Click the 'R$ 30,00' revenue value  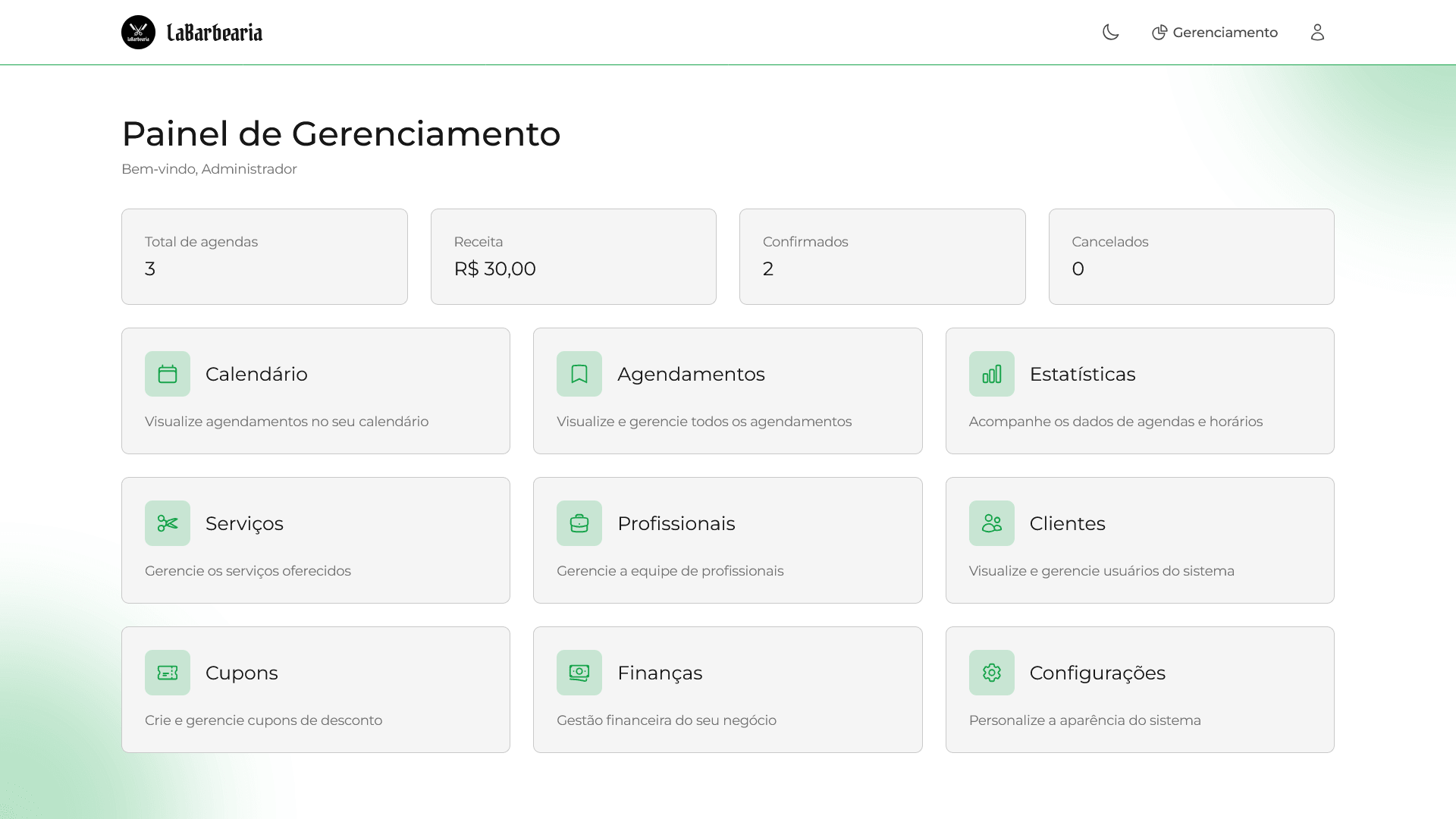coord(495,268)
